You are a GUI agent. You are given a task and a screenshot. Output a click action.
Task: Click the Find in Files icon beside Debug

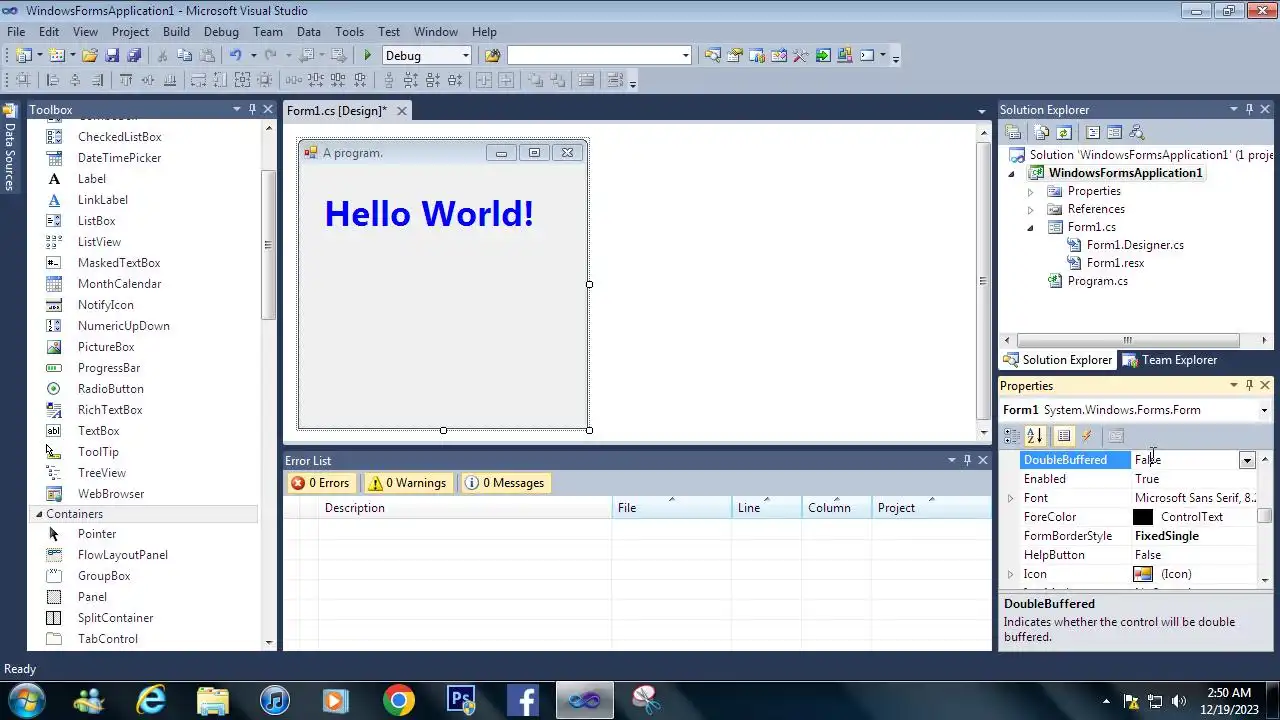click(x=492, y=56)
